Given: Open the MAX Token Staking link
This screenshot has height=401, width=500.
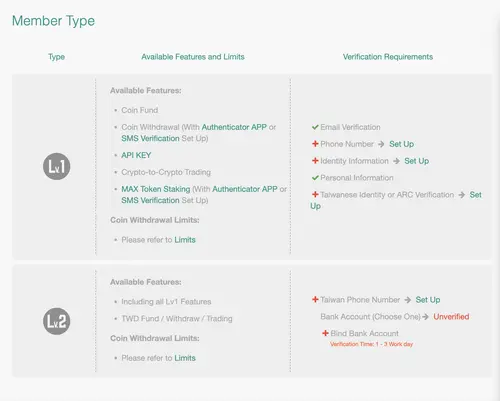Looking at the screenshot, I should 156,189.
